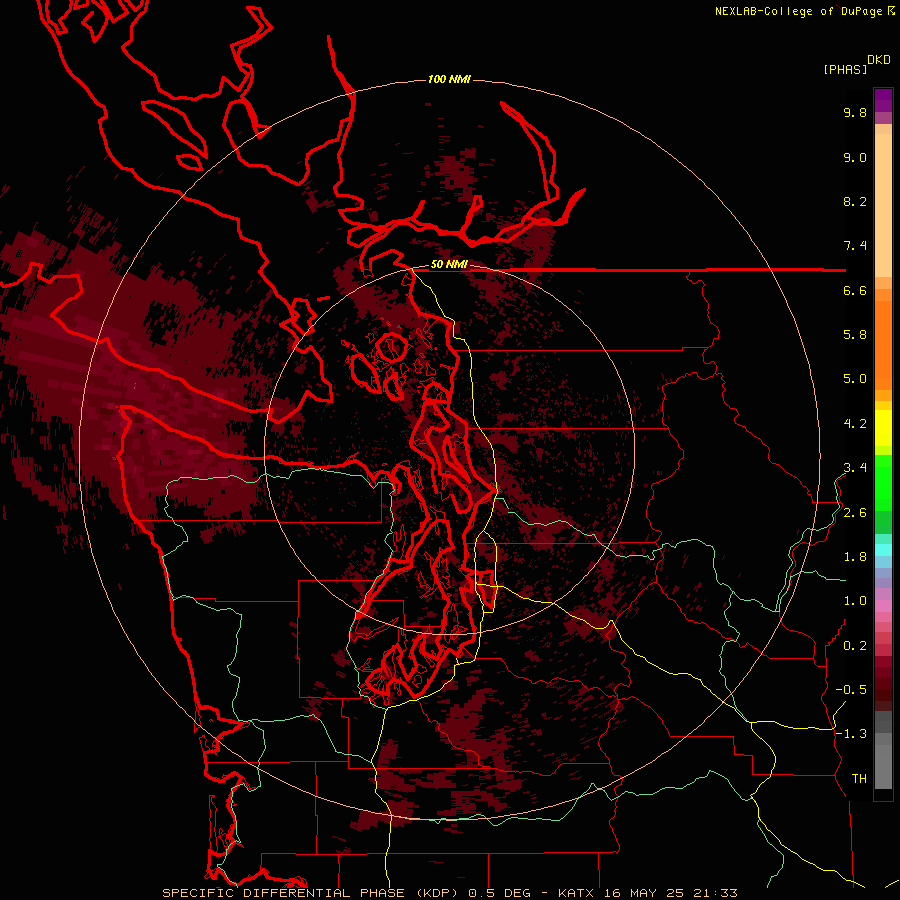This screenshot has height=900, width=900.
Task: Click the 0.2 scale label
Action: (x=855, y=646)
